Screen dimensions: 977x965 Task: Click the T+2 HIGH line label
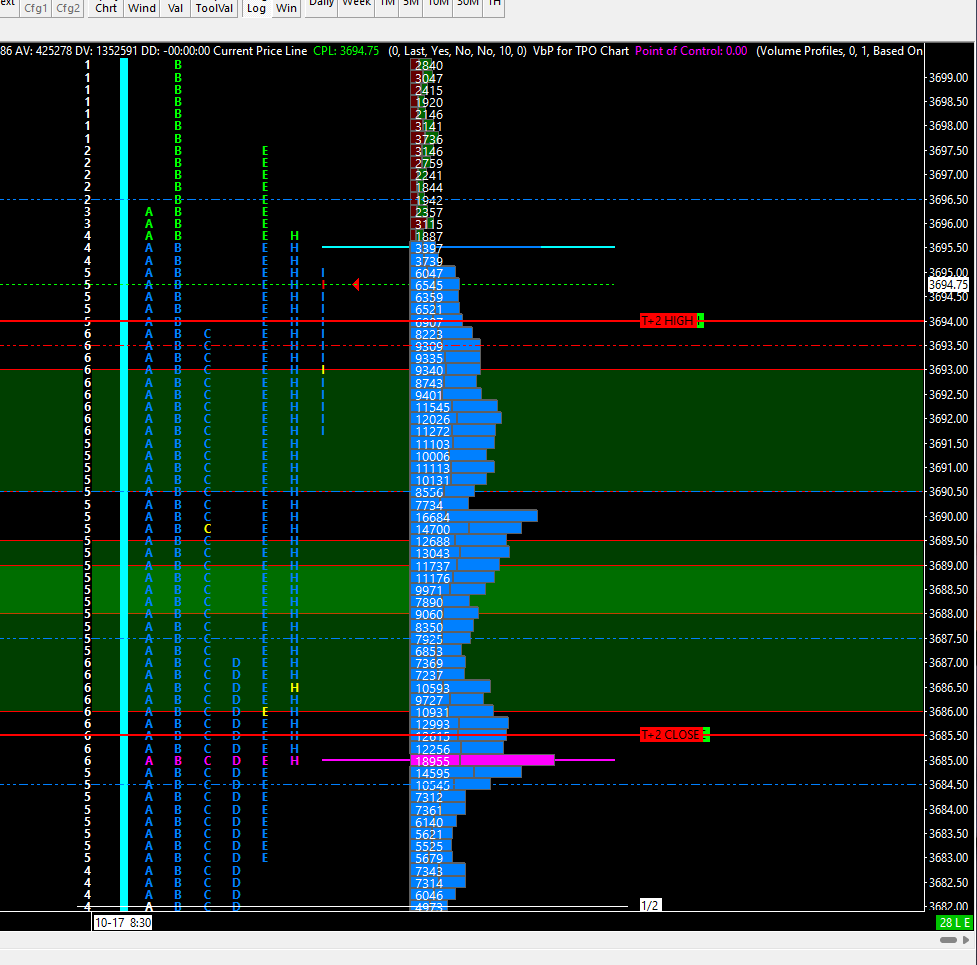pyautogui.click(x=668, y=321)
